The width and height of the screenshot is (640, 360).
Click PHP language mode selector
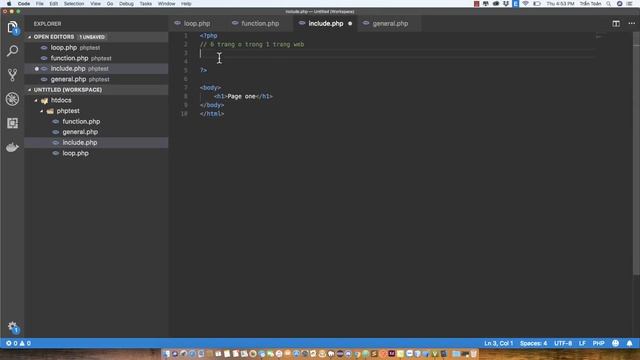[598, 343]
